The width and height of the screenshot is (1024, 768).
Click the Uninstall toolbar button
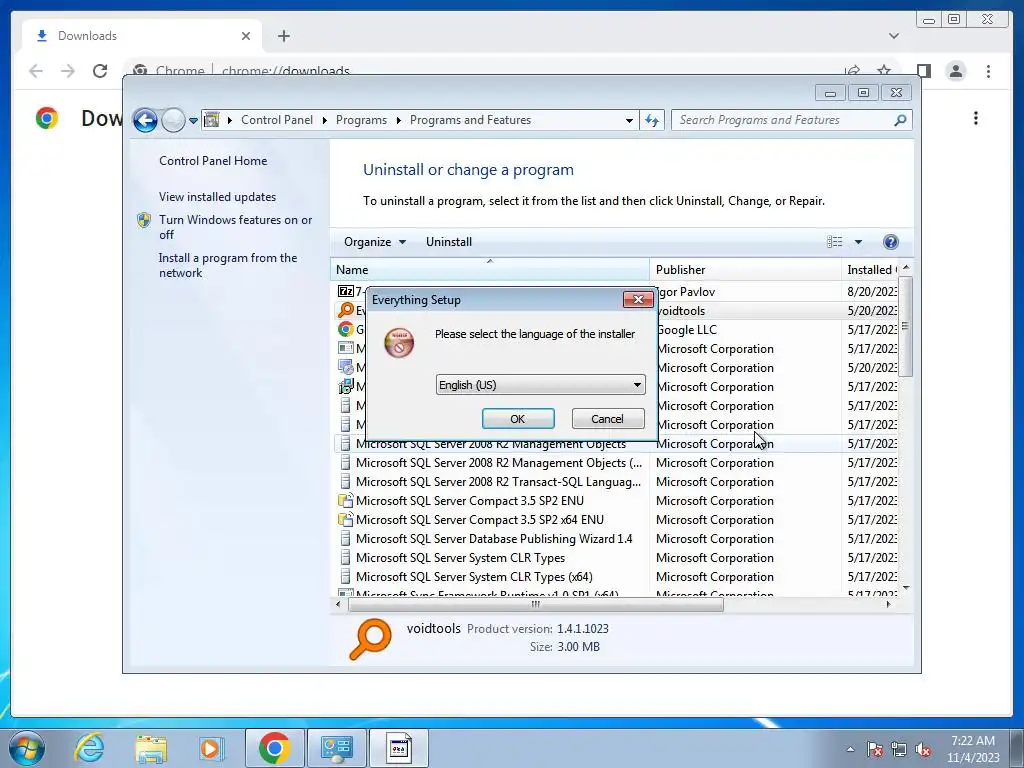(x=449, y=242)
